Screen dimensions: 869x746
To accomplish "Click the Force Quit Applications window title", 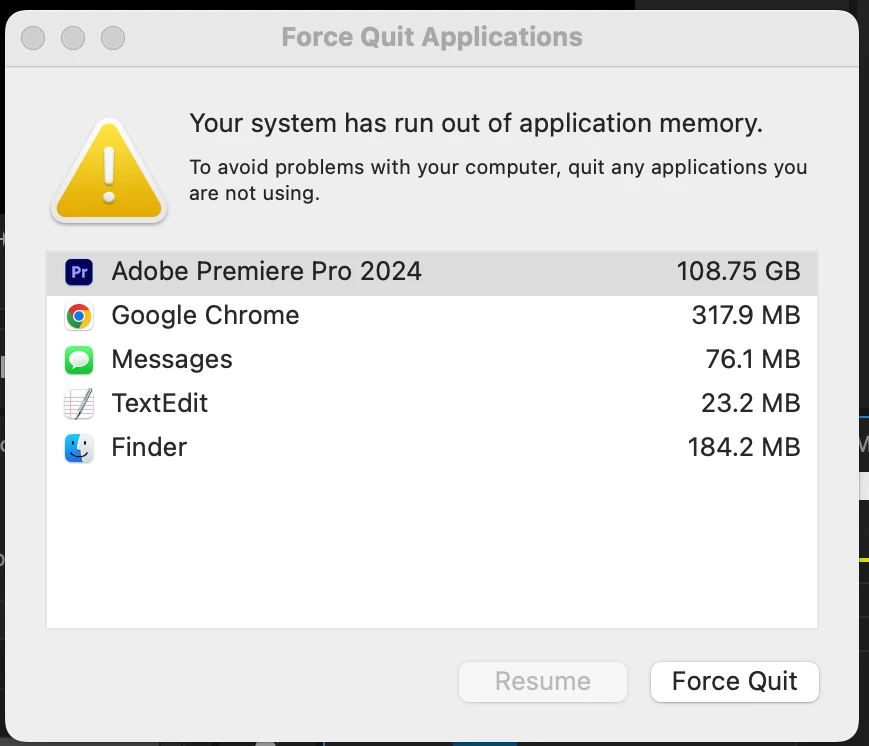I will coord(432,38).
